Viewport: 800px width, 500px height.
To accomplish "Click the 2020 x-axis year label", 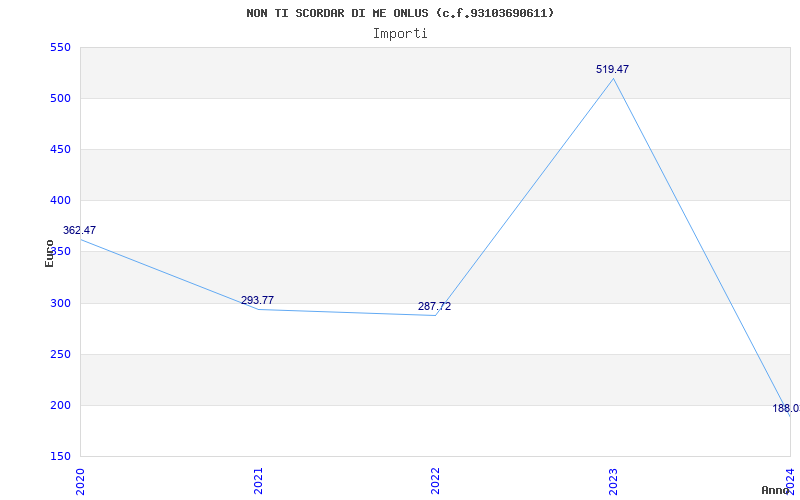I will (80, 481).
